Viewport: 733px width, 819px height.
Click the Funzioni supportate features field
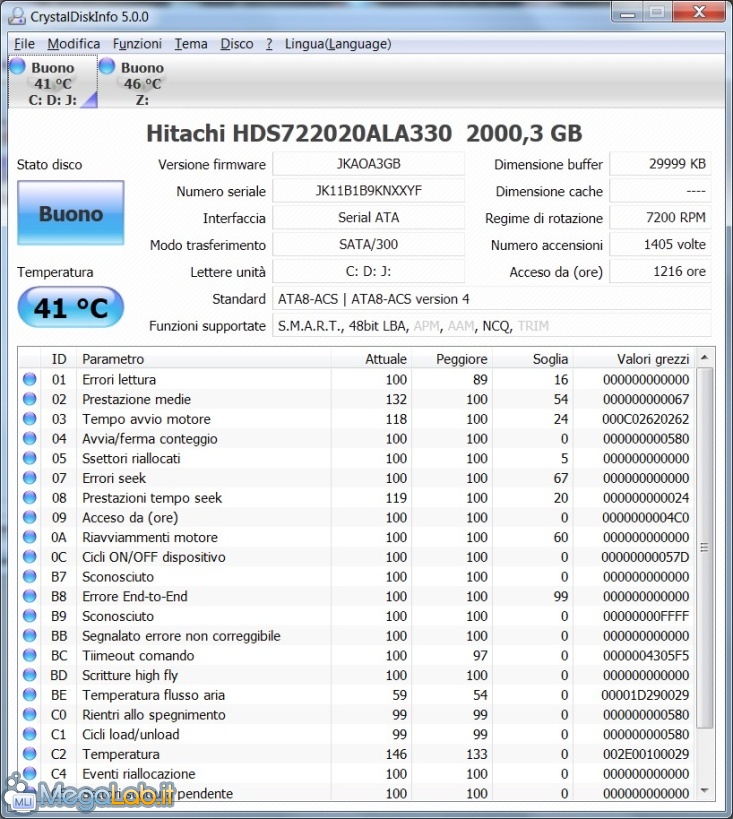coord(492,326)
